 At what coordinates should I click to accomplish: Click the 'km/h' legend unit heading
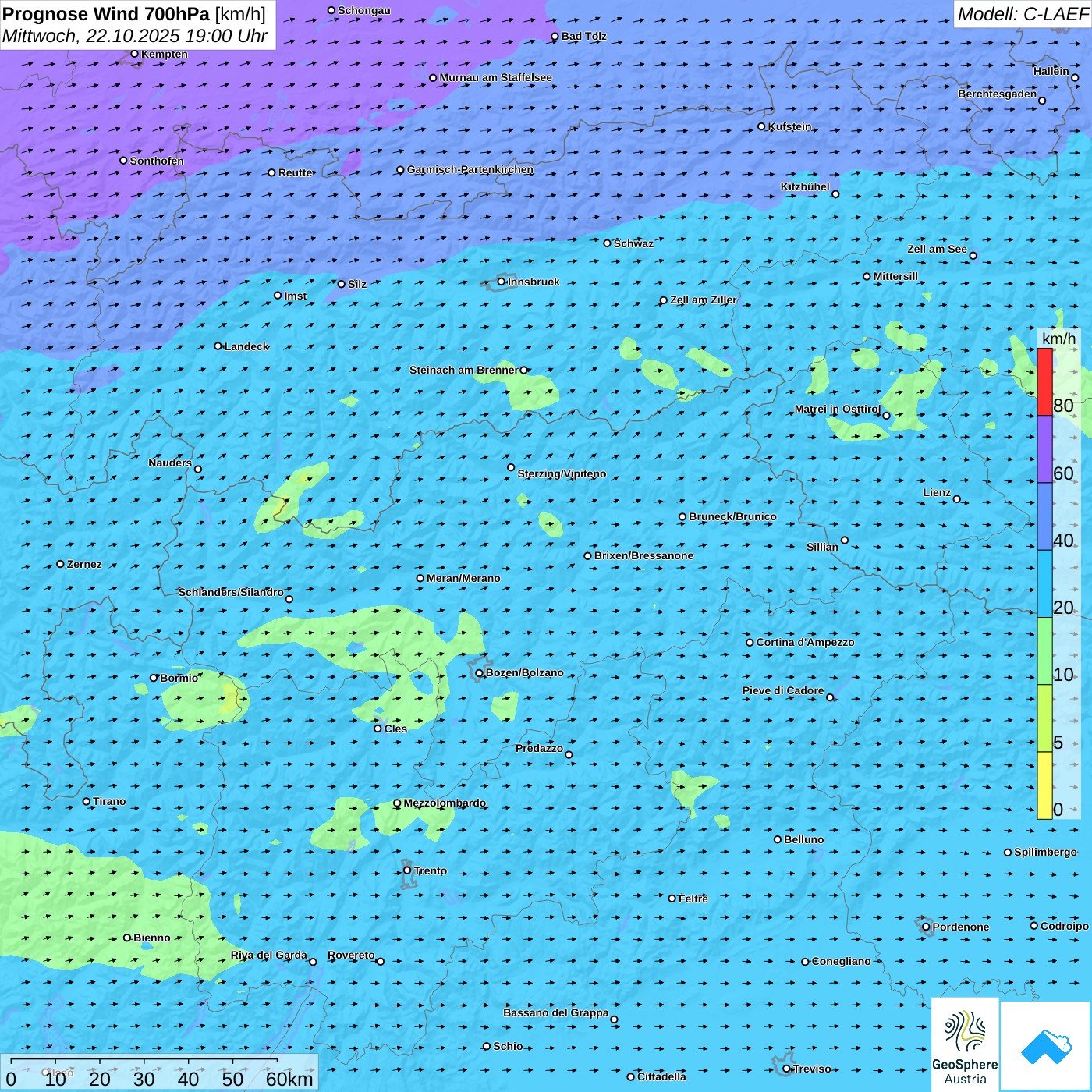click(x=1058, y=338)
